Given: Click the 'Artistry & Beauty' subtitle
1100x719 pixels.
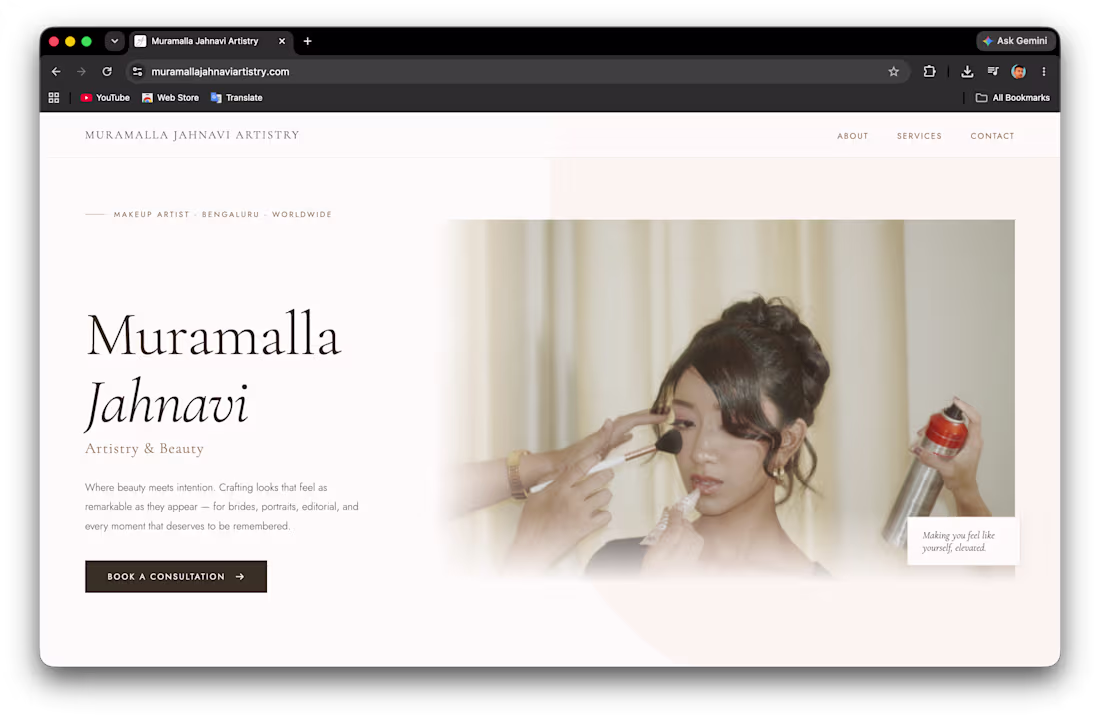Looking at the screenshot, I should (x=145, y=449).
